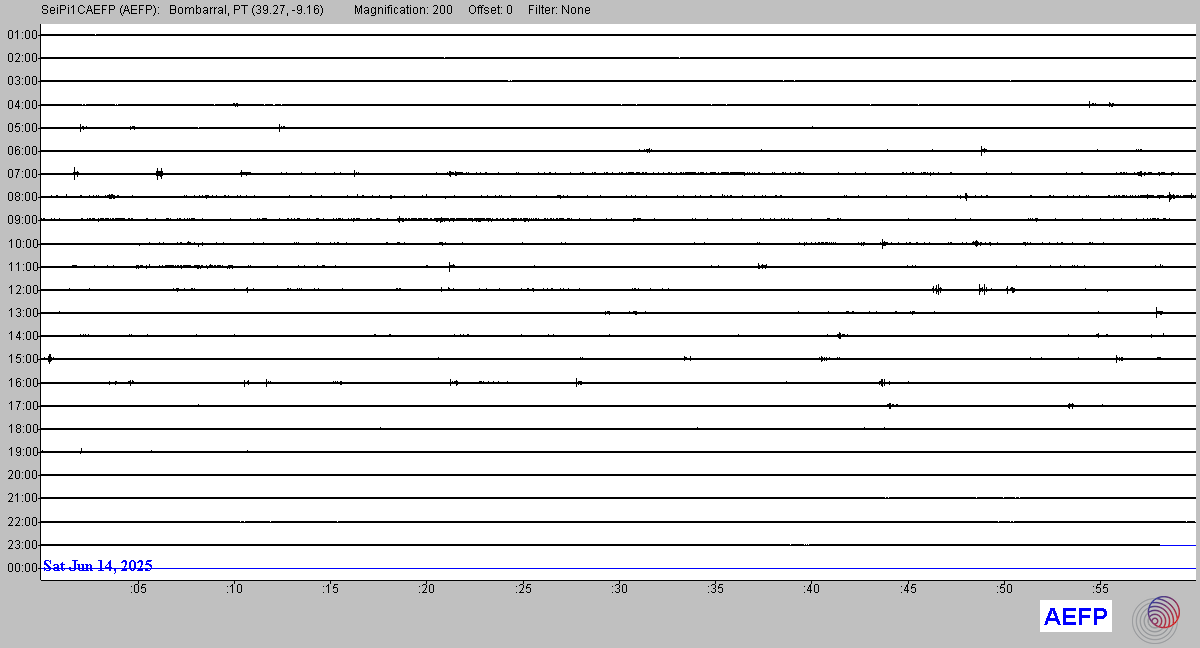The image size is (1200, 648).
Task: Click the :25 minute axis label
Action: (523, 589)
